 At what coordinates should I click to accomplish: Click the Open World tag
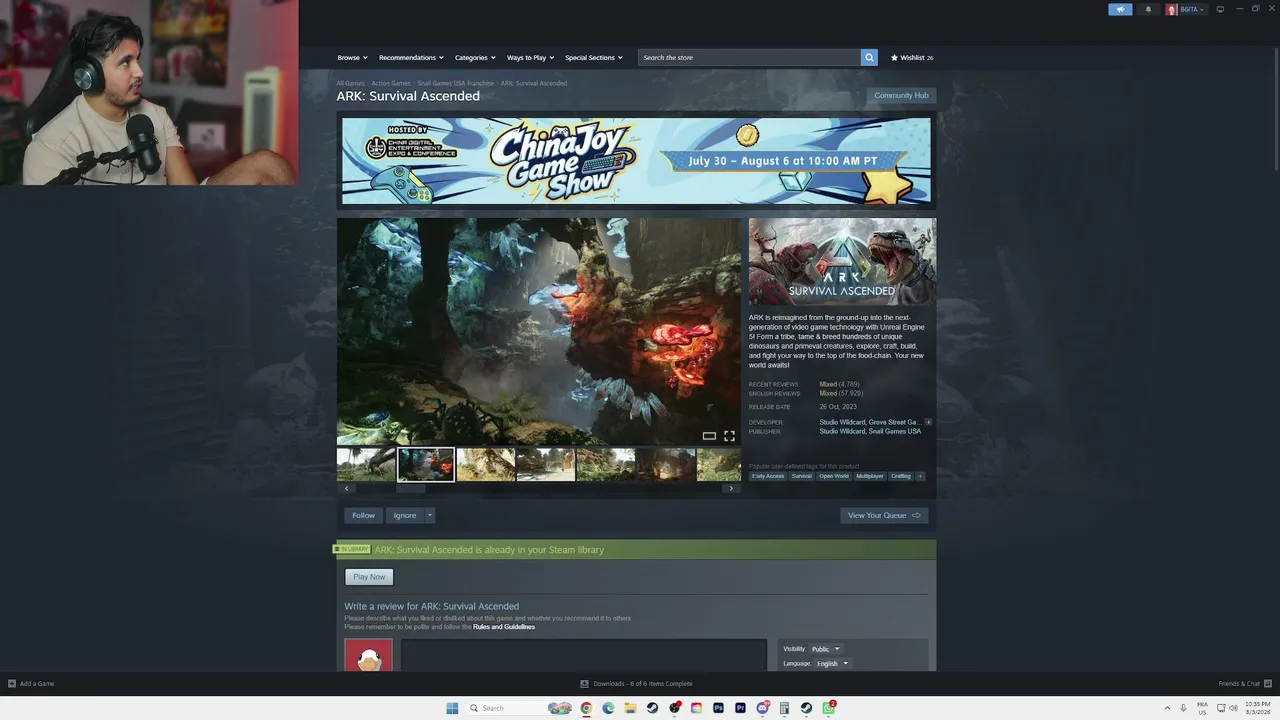(834, 476)
